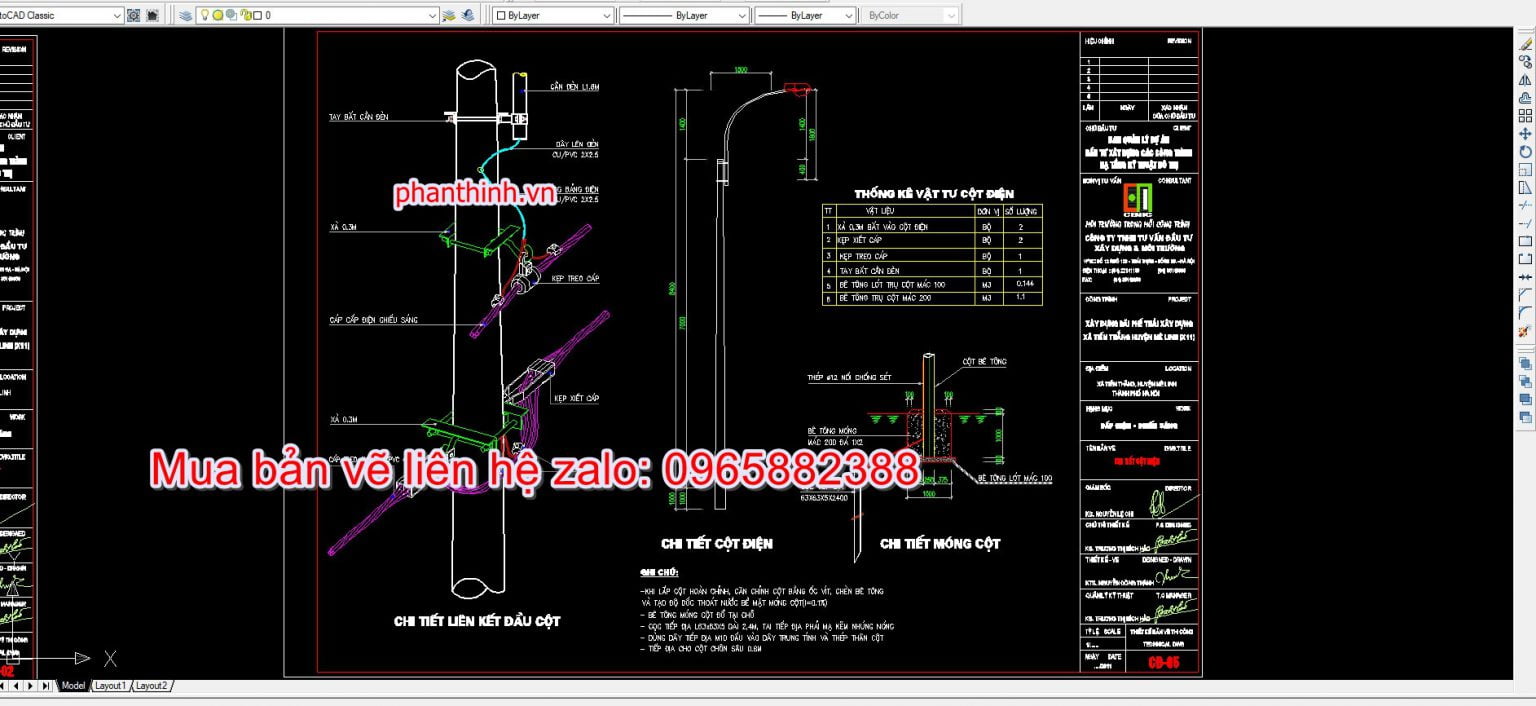Image resolution: width=1536 pixels, height=706 pixels.
Task: Click the Copy objects tool icon
Action: [x=1525, y=62]
